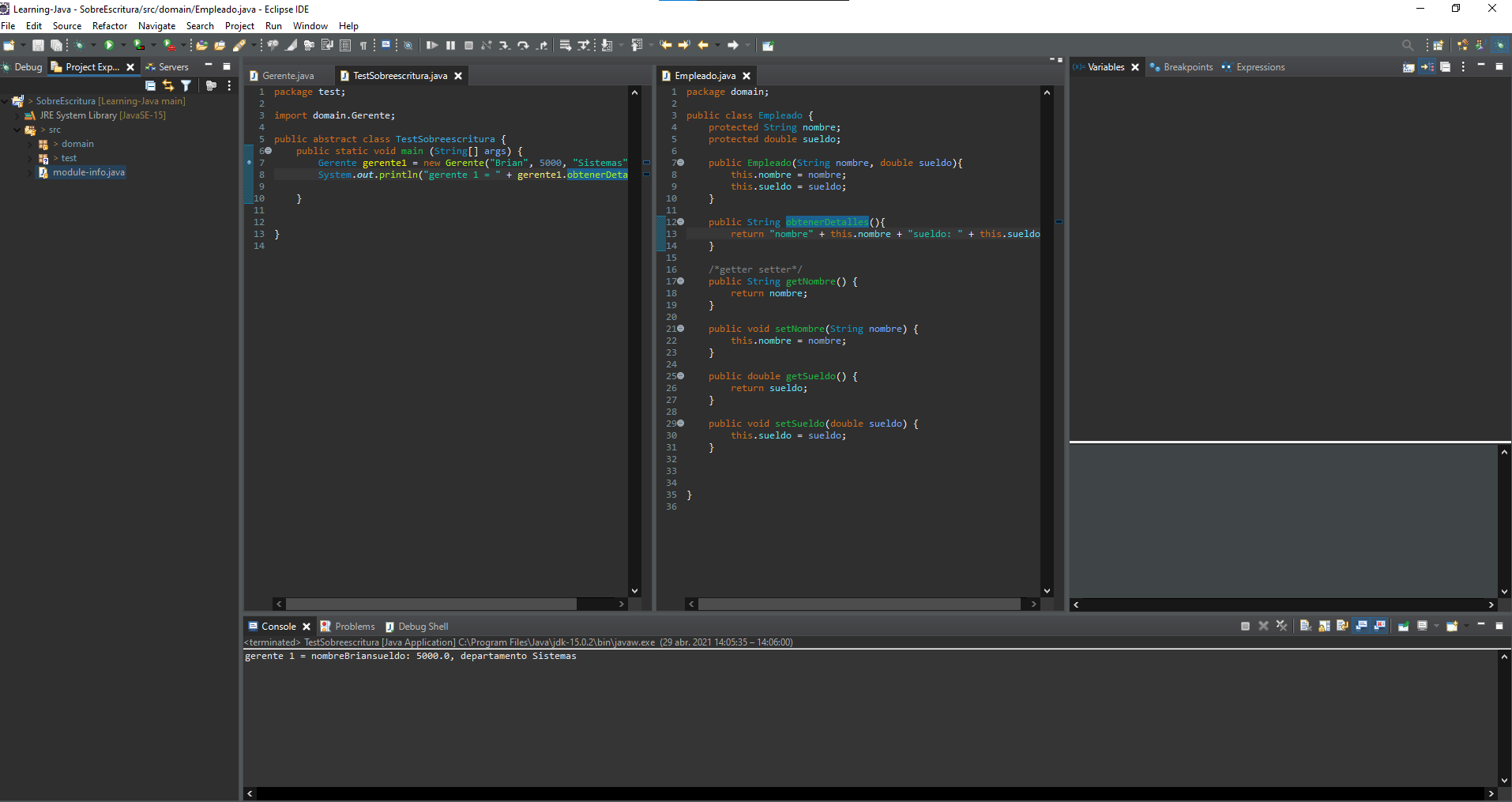This screenshot has height=802, width=1512.
Task: Click the Suspend (pause) debug icon
Action: pyautogui.click(x=450, y=46)
